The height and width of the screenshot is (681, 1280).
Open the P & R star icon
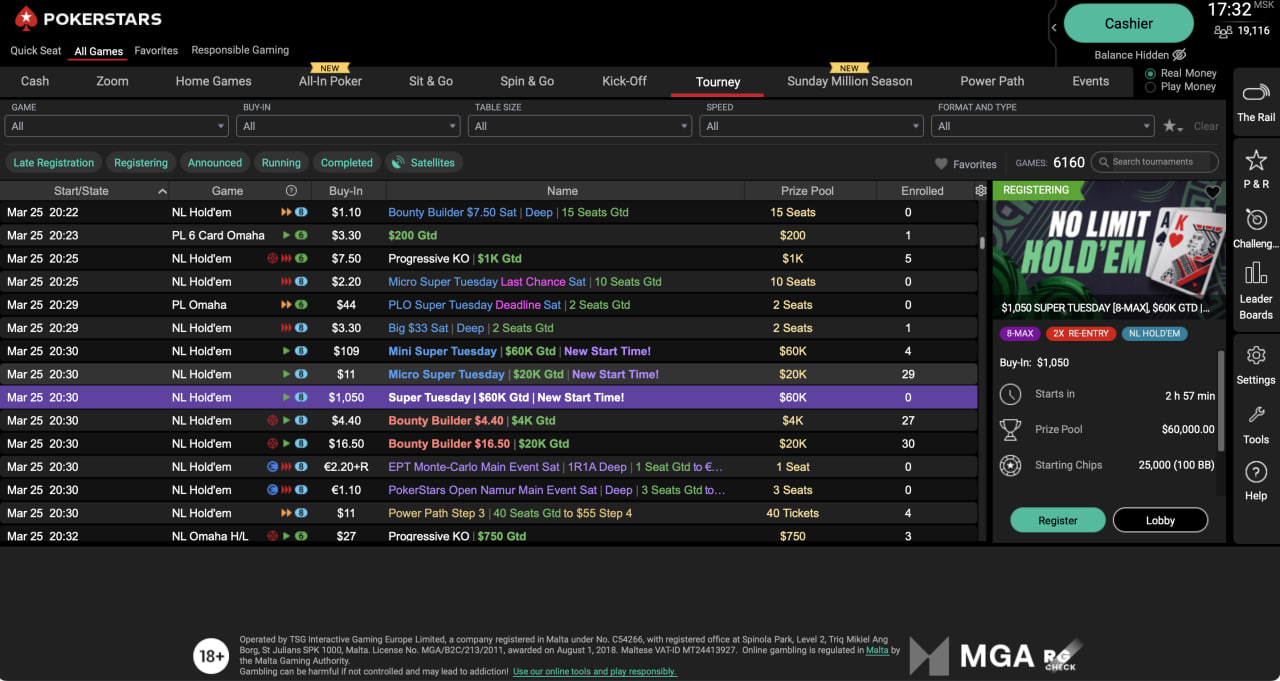tap(1256, 161)
